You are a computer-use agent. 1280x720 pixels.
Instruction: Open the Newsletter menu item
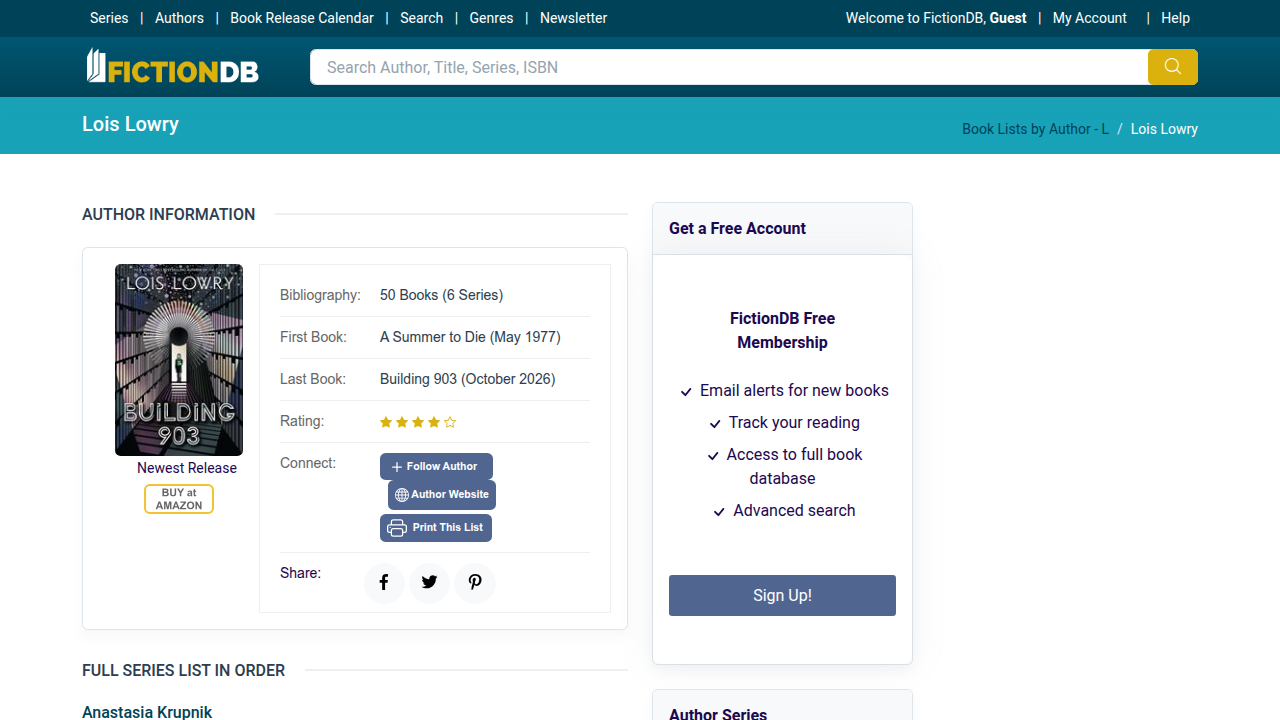573,18
